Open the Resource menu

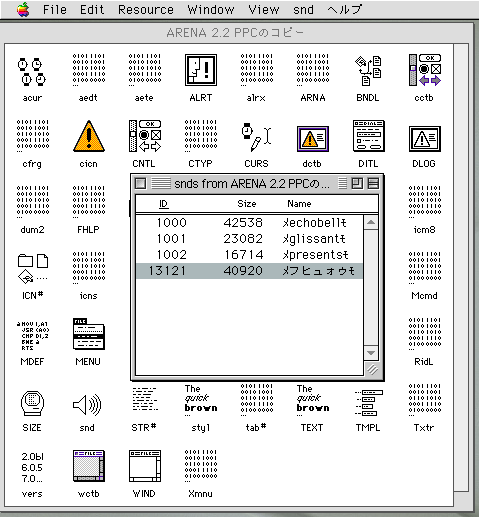pos(146,10)
